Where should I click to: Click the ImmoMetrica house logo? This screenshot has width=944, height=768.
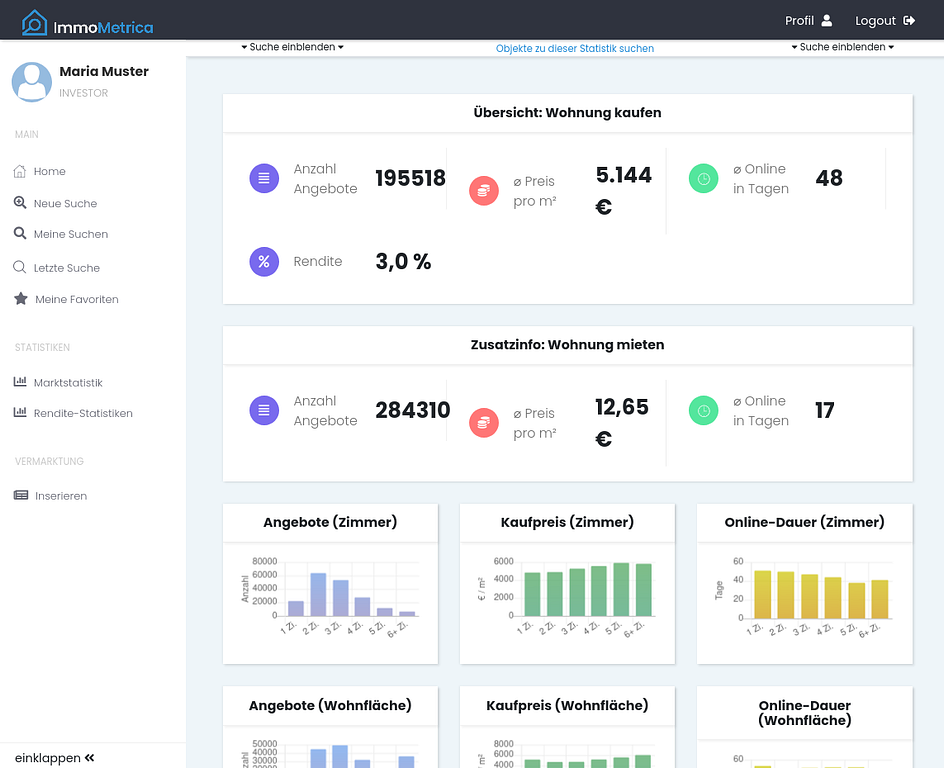pos(35,22)
